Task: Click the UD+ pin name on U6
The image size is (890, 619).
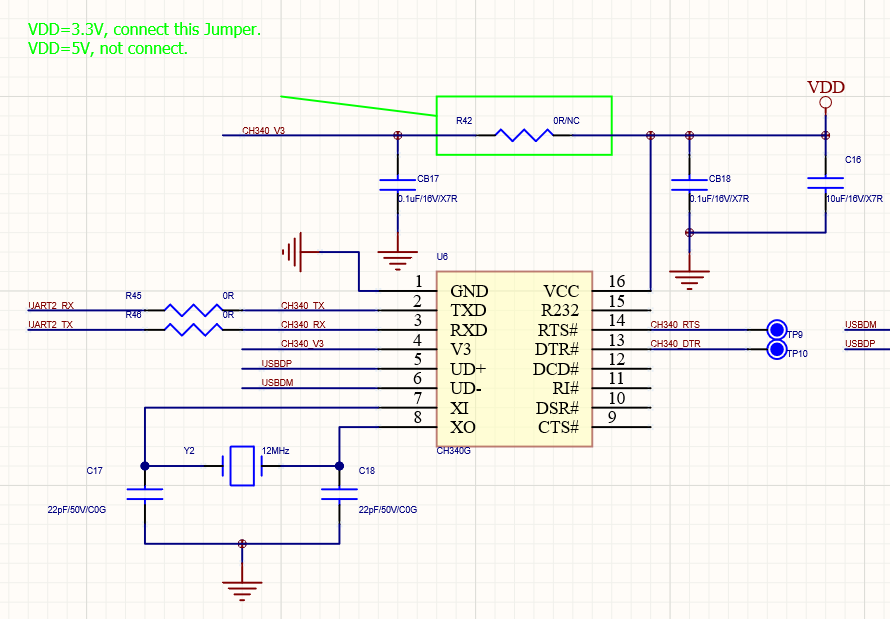Action: (468, 369)
